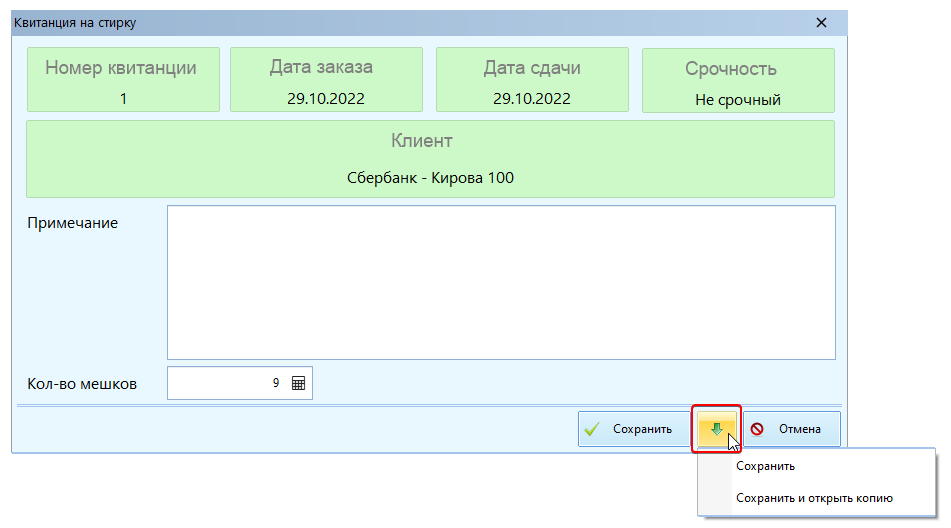Focus the Примечание text area
The height and width of the screenshot is (528, 951).
point(500,282)
